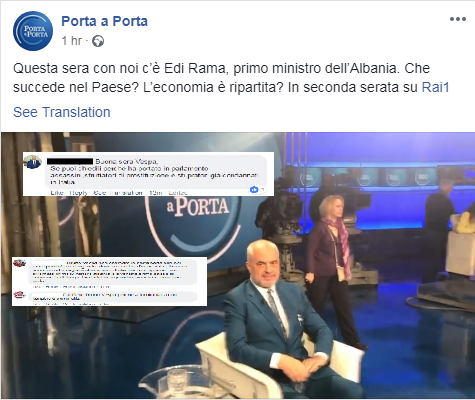Click Reply under the Buona sera Vespa comment
Screen dimensions: 475x400
tap(79, 193)
